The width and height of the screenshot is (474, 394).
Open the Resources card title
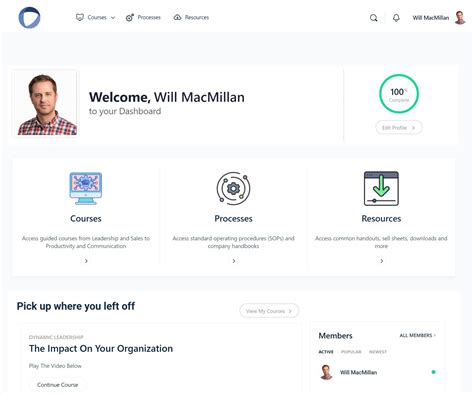(x=381, y=219)
